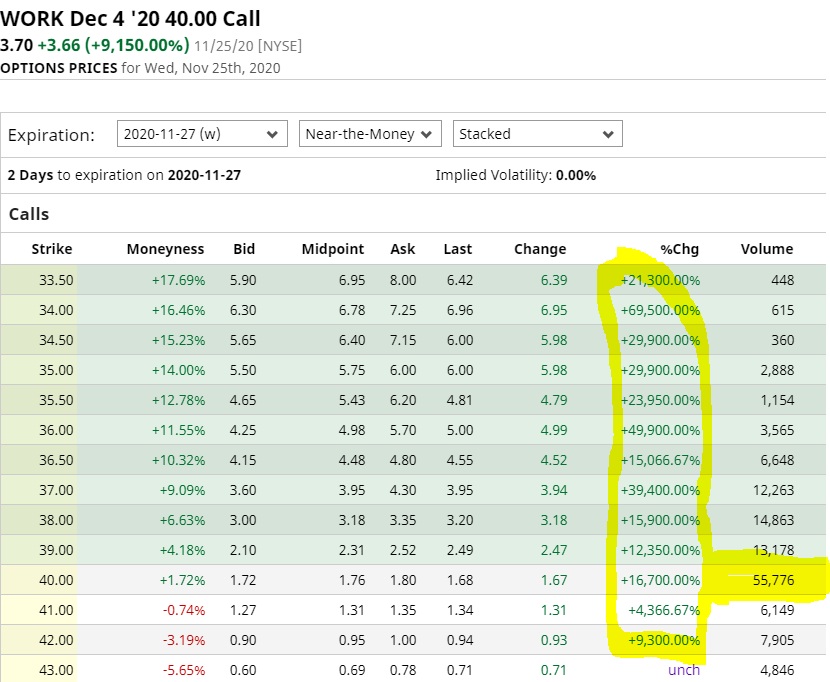Sort table by Volume column header

click(x=767, y=249)
